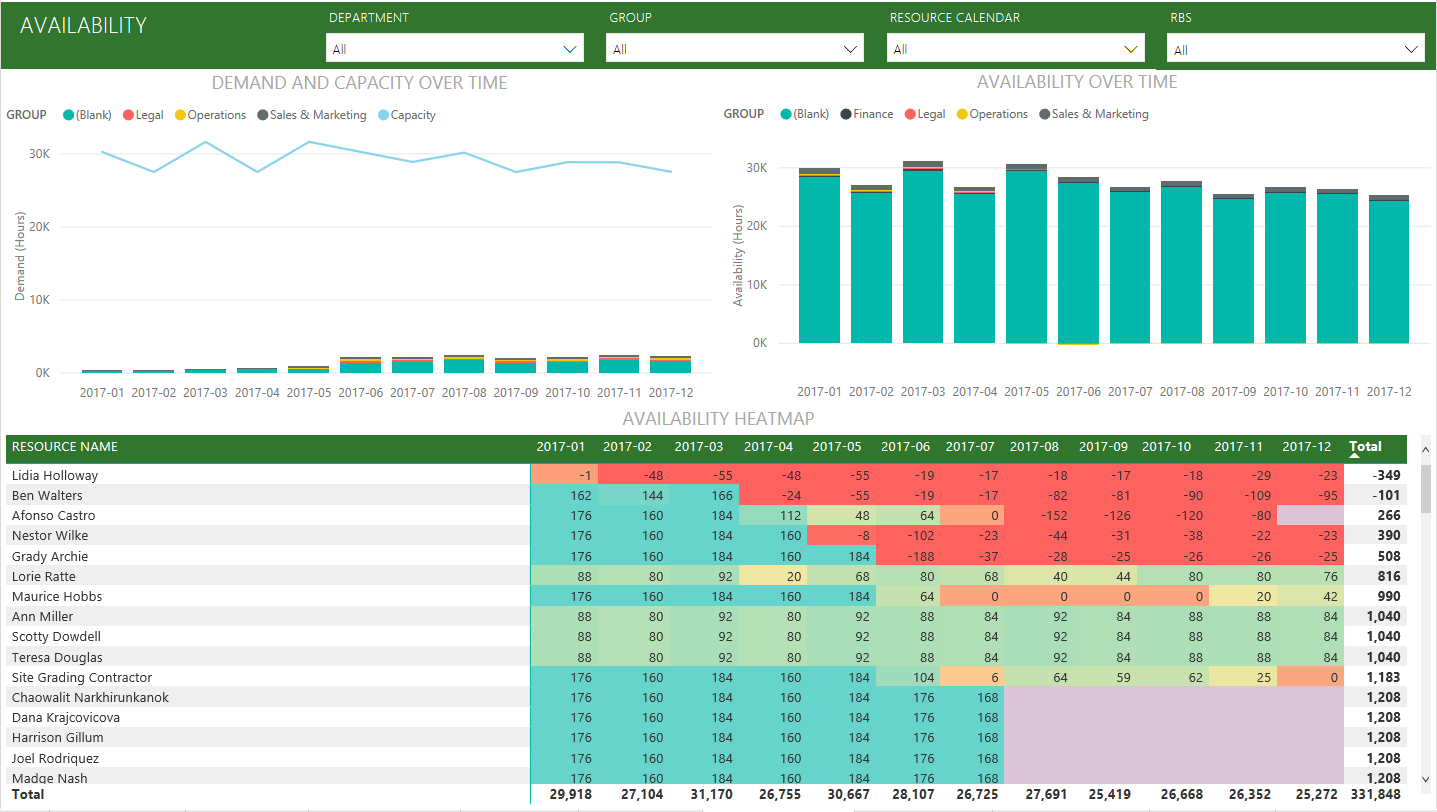The width and height of the screenshot is (1437, 812).
Task: Click Ben Walters resource name
Action: (47, 496)
